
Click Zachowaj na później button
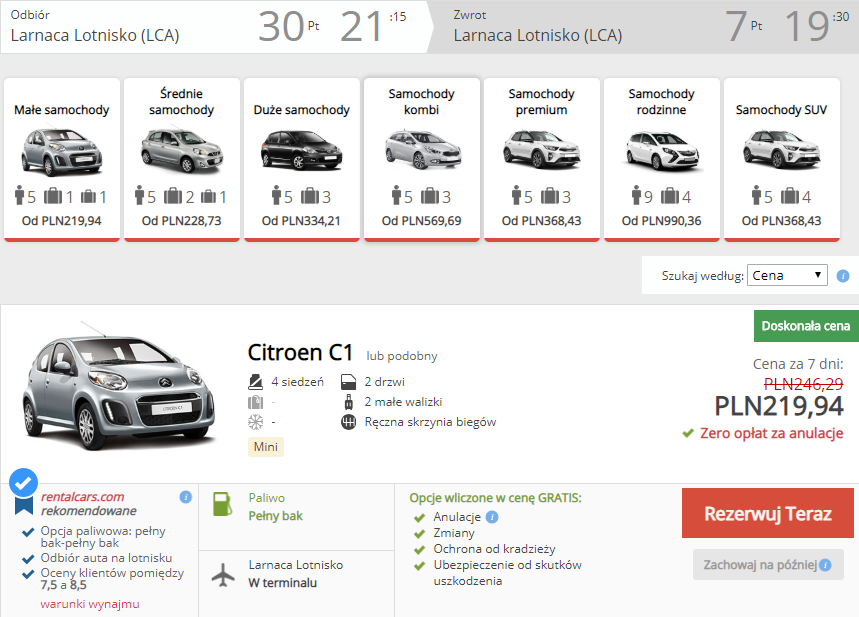tap(768, 564)
